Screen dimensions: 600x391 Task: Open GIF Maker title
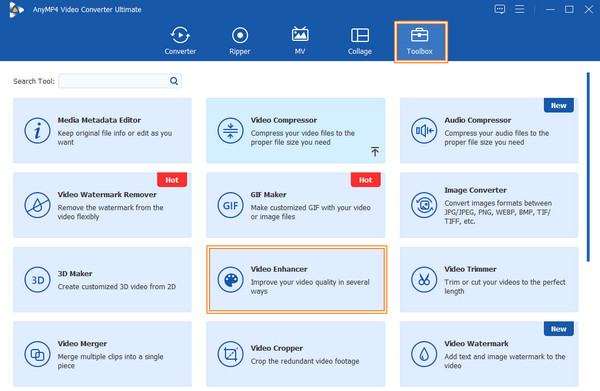(x=268, y=195)
